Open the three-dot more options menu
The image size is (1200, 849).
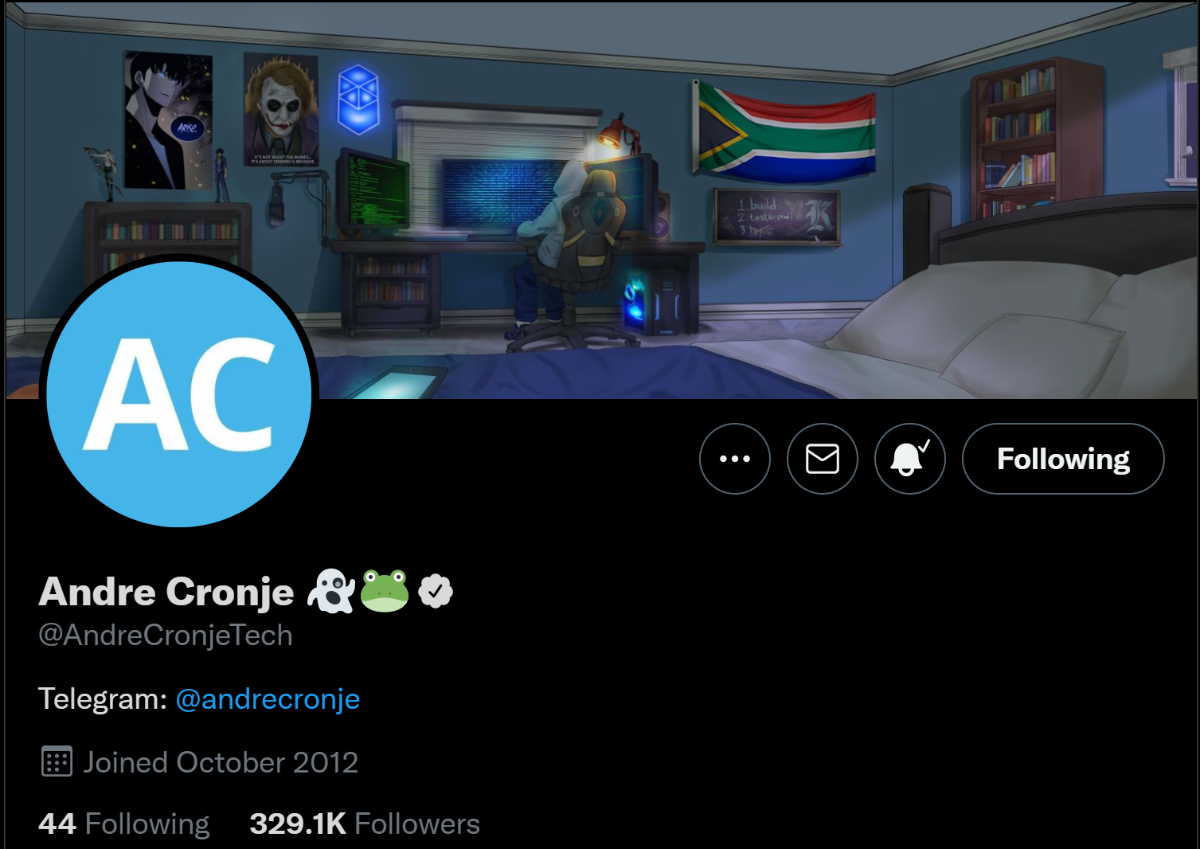(735, 459)
